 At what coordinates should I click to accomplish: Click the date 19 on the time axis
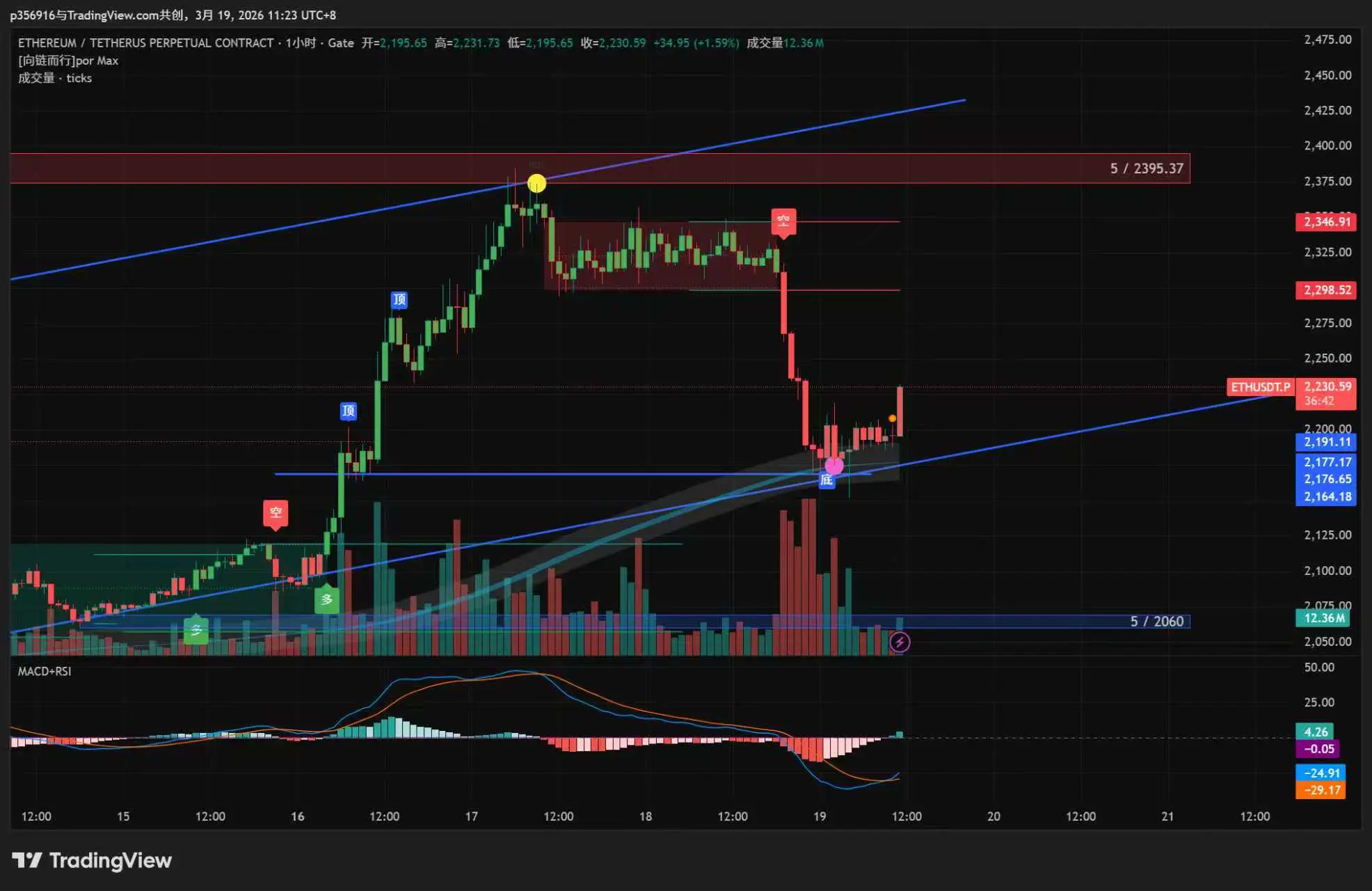pyautogui.click(x=820, y=816)
